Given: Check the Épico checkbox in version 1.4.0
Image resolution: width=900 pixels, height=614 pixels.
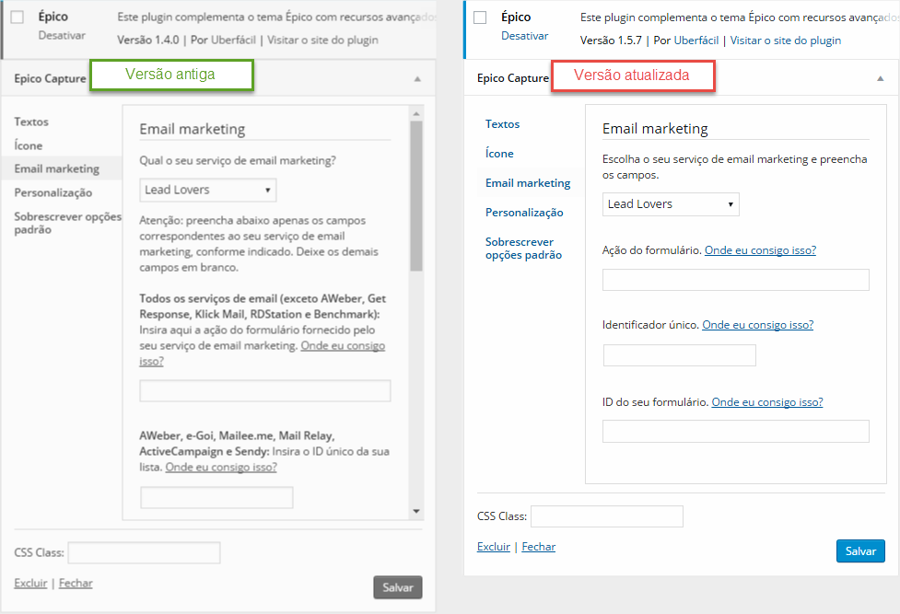Looking at the screenshot, I should 17,17.
